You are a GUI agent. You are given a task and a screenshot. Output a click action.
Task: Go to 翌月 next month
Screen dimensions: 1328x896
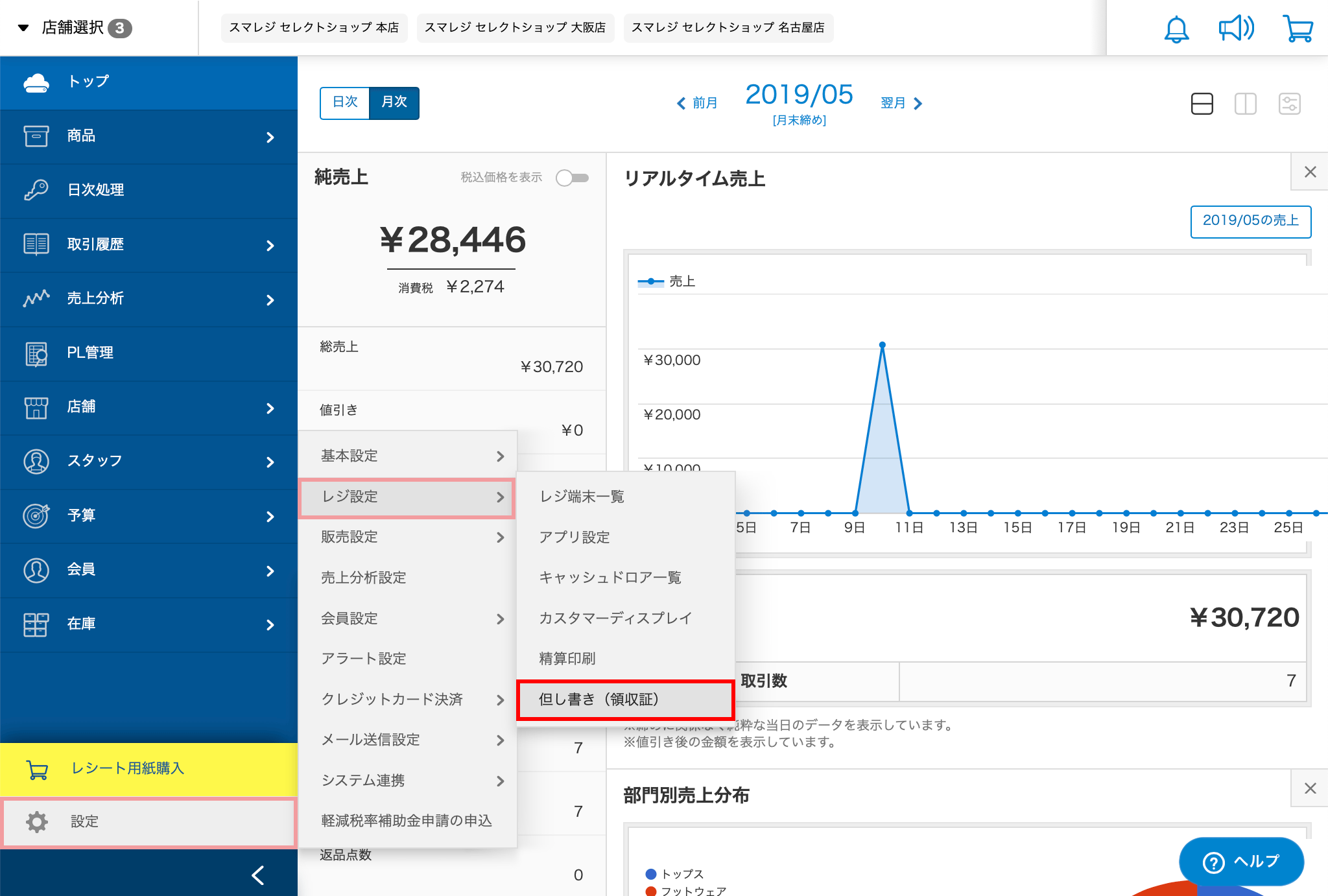tap(901, 103)
